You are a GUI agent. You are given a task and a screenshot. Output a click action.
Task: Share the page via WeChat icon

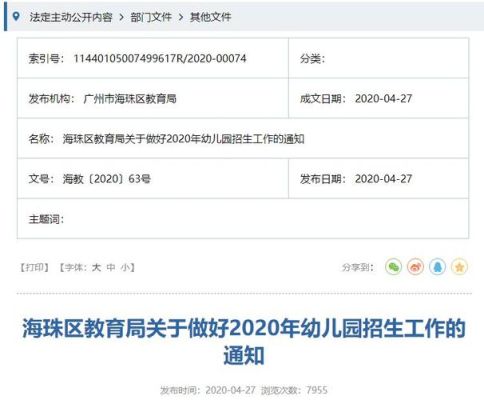click(393, 267)
